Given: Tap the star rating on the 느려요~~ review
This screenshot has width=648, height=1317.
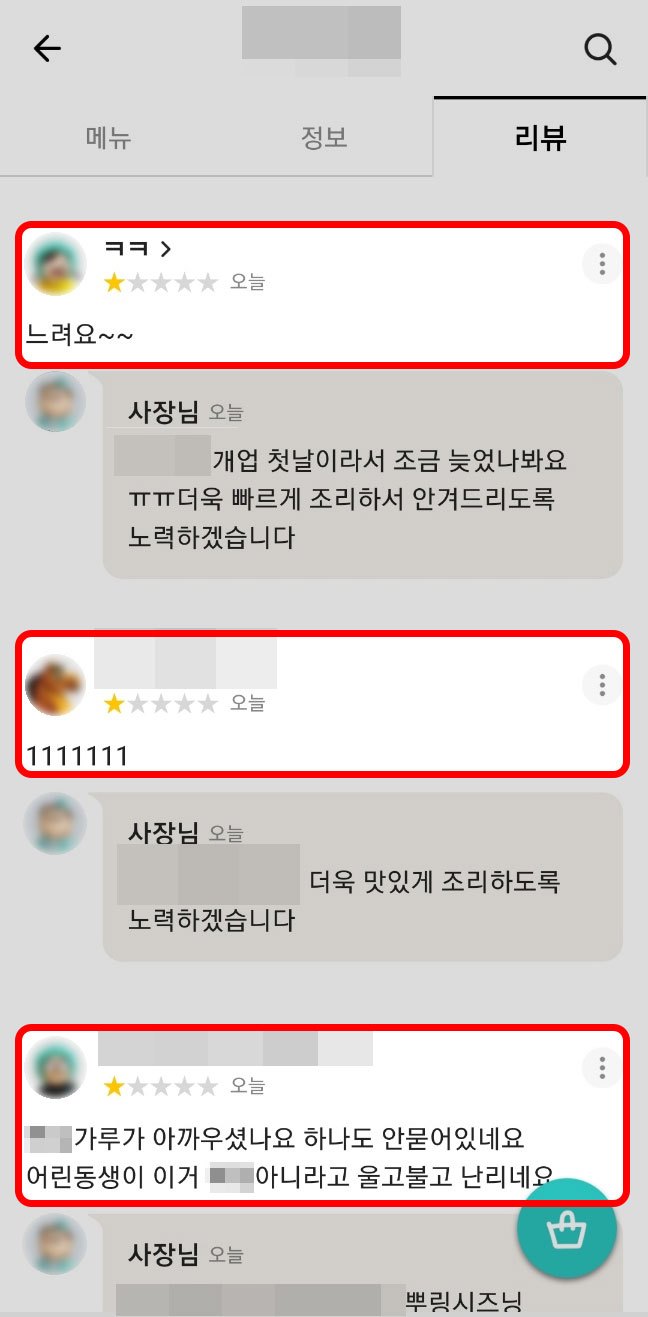Looking at the screenshot, I should click(161, 283).
